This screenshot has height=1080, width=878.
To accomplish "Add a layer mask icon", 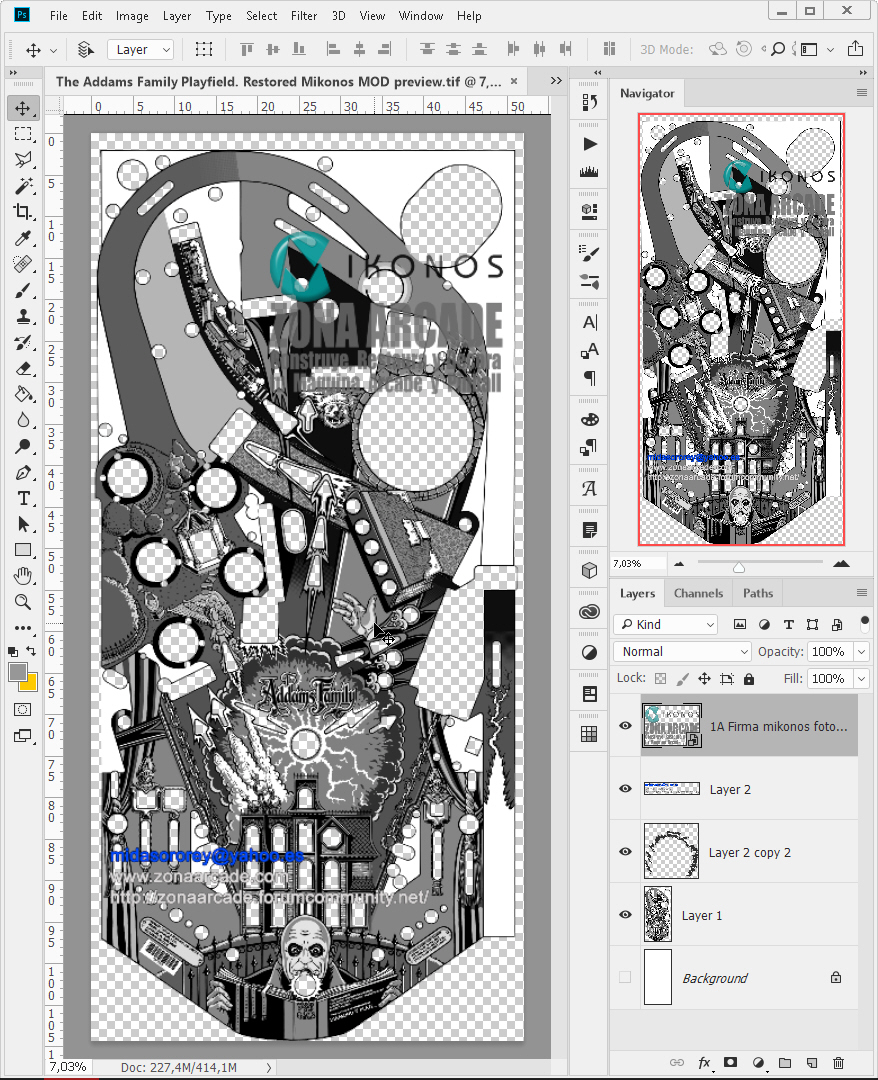I will click(x=731, y=1063).
